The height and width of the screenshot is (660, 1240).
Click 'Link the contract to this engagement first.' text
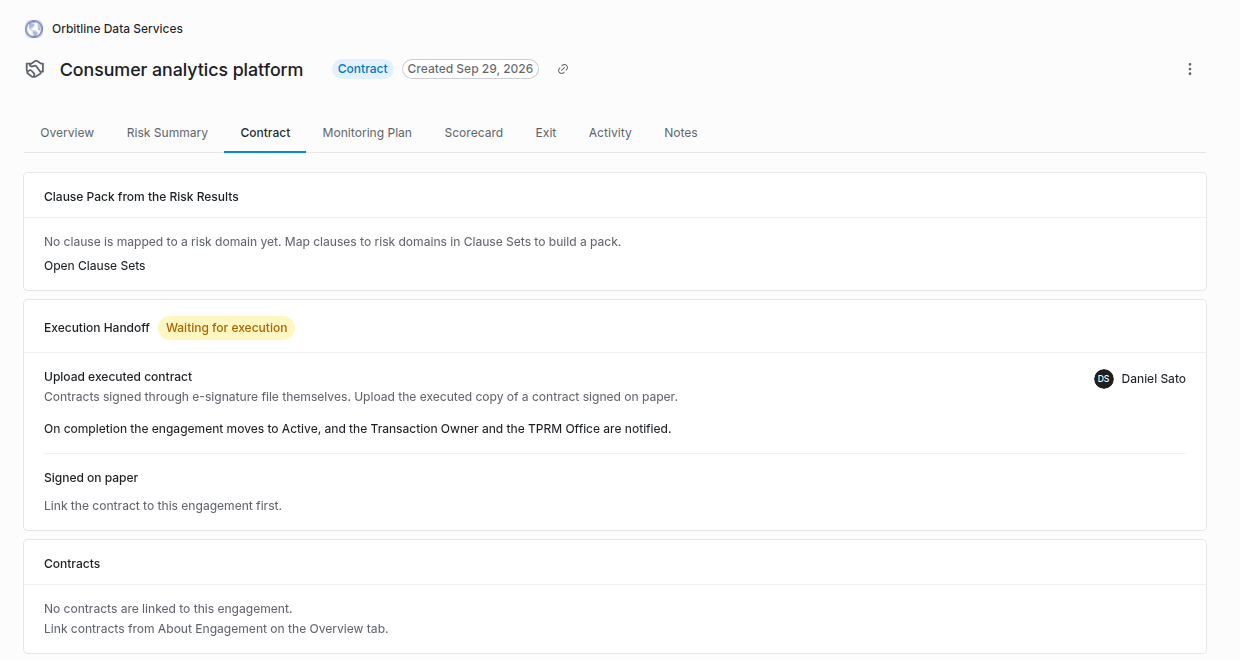coord(163,506)
